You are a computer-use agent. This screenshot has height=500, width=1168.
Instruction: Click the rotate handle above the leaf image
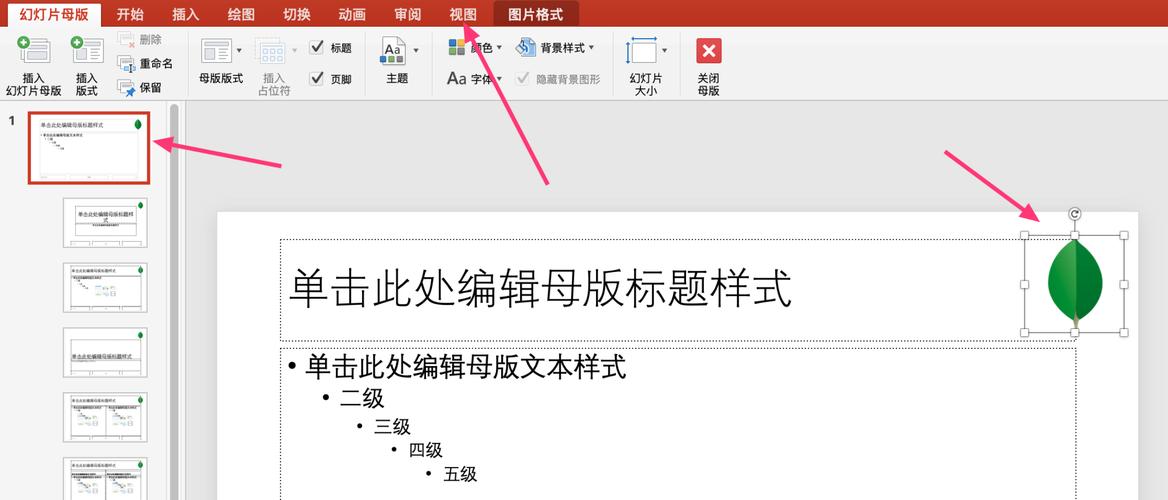click(x=1074, y=214)
